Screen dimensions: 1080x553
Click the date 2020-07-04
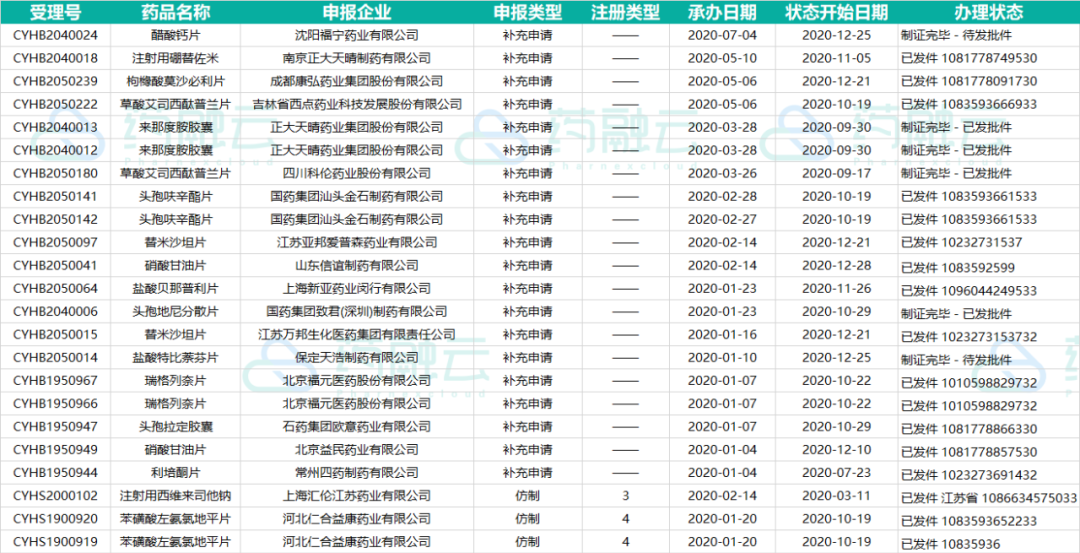point(722,35)
